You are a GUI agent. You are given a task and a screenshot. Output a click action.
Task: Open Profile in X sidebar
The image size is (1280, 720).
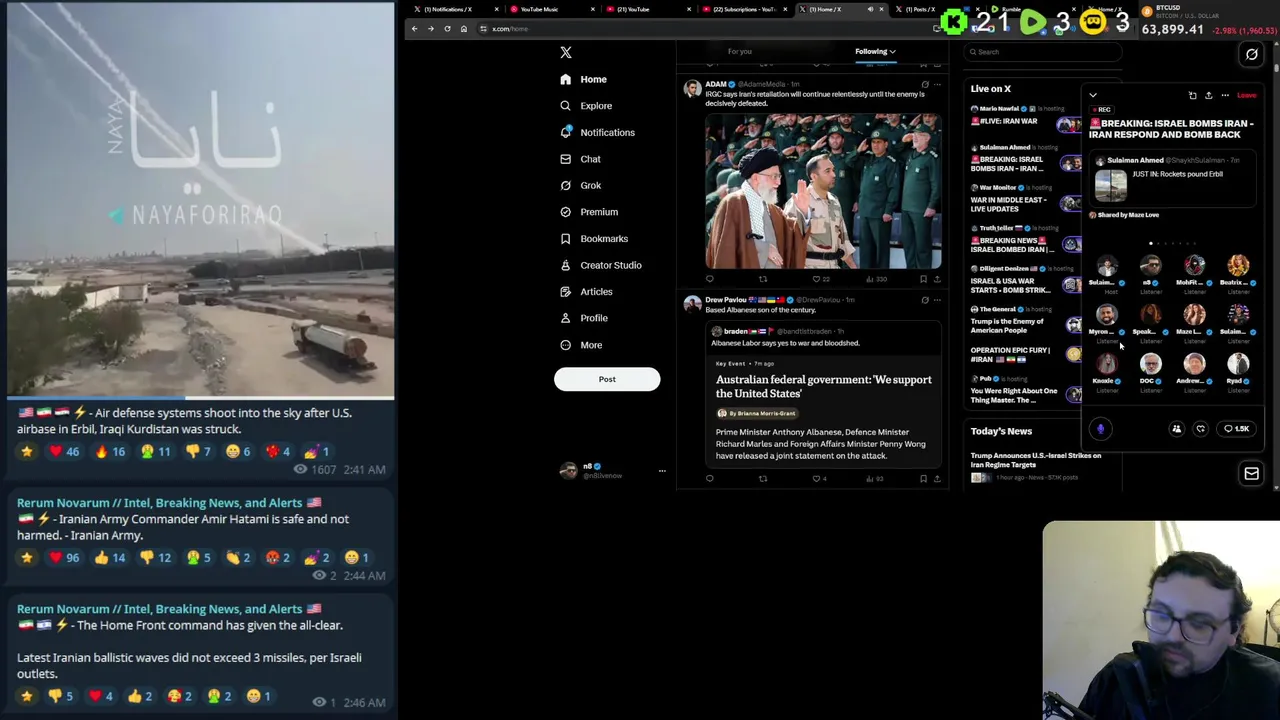coord(584,318)
